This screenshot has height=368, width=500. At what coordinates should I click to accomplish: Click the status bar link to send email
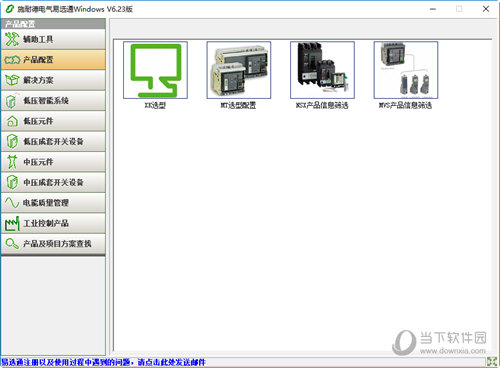[x=103, y=362]
